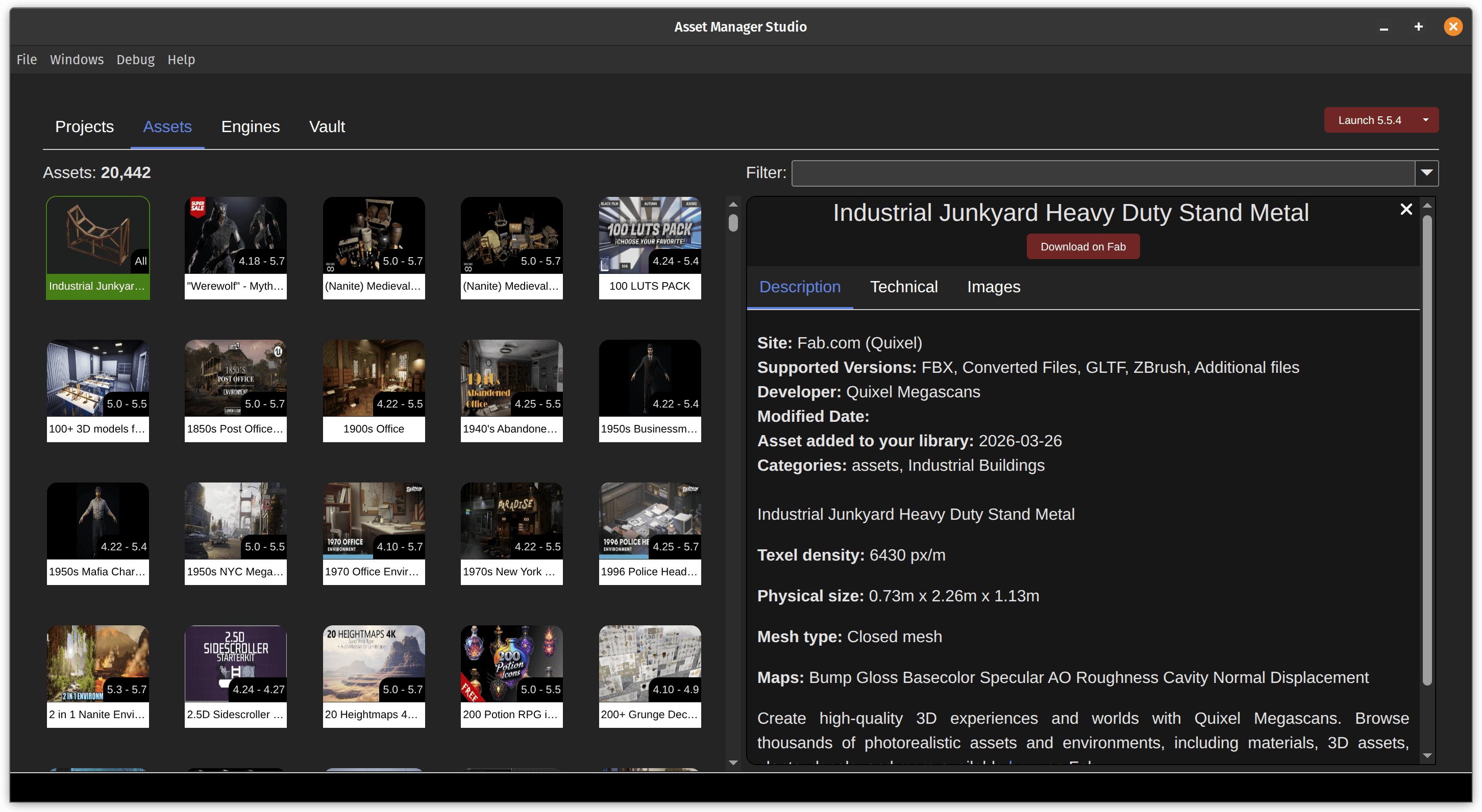
Task: Open the Vault tab
Action: point(327,126)
